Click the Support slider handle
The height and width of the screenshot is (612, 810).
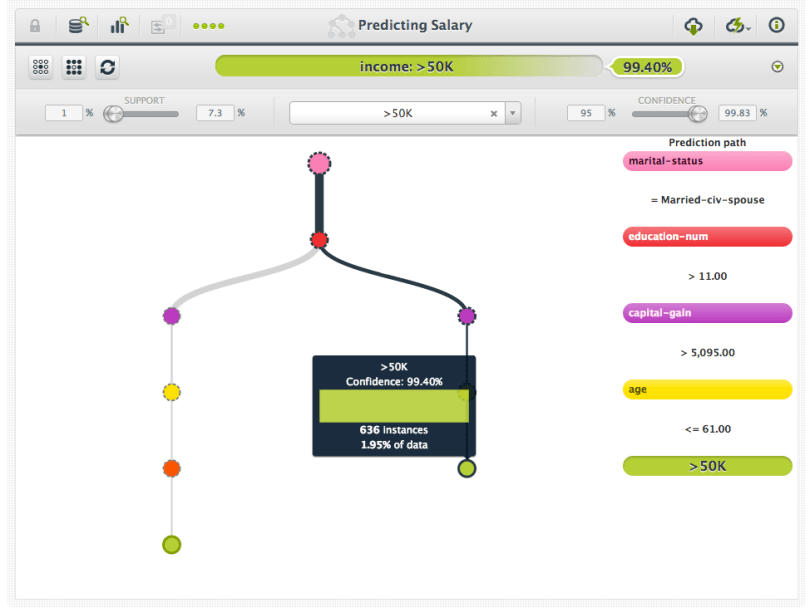tap(113, 113)
